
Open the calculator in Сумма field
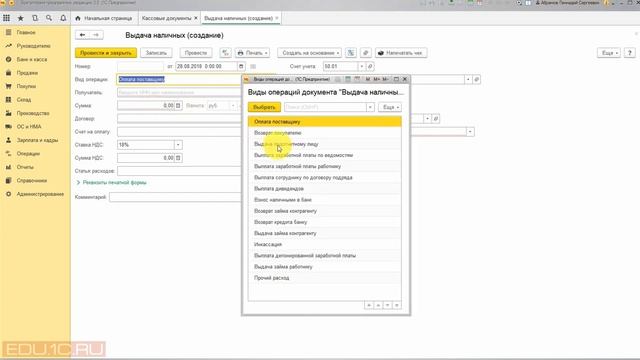tap(178, 105)
